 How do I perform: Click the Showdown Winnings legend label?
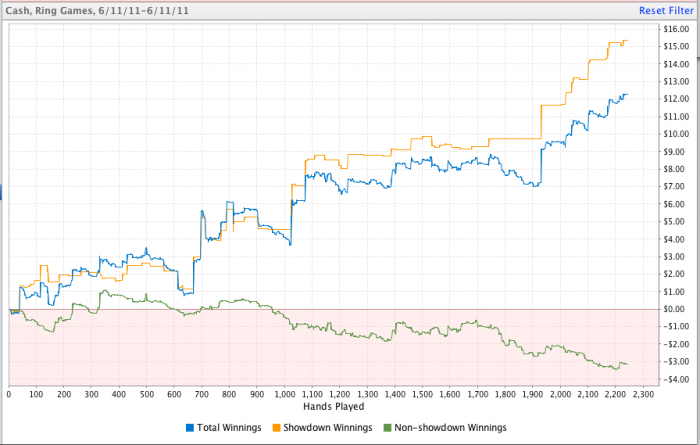(328, 428)
